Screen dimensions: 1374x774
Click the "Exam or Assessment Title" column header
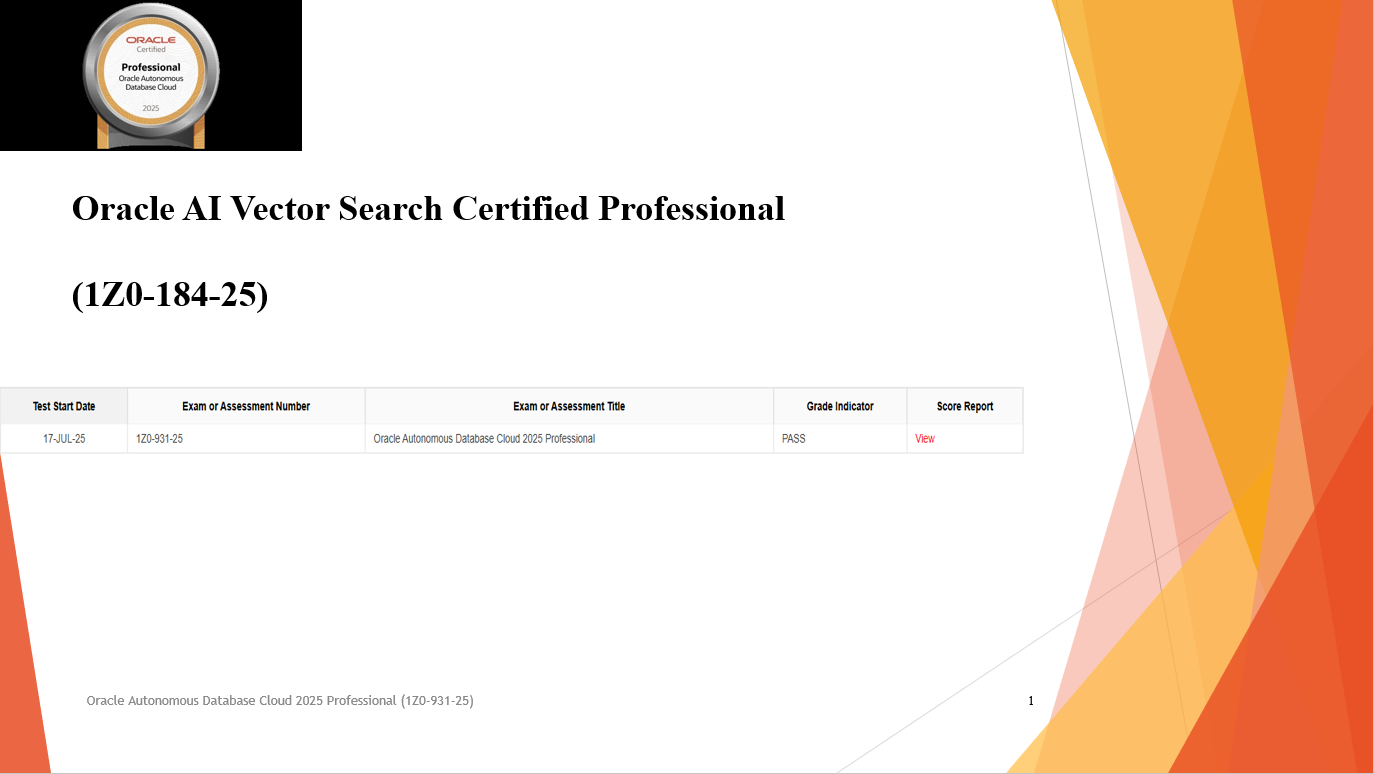click(569, 406)
